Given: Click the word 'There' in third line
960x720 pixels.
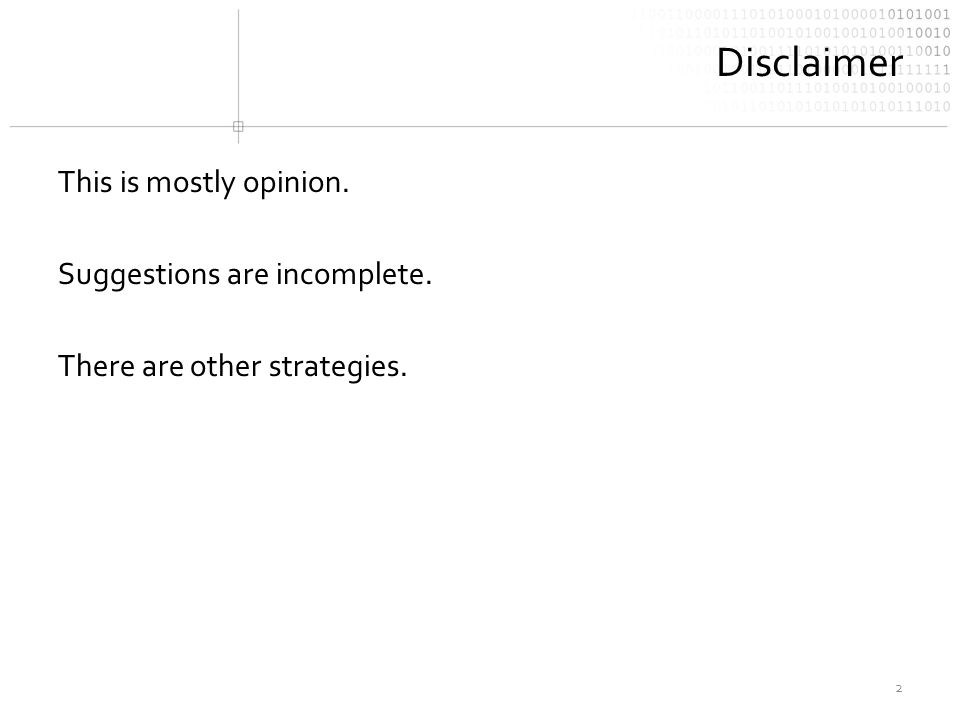Looking at the screenshot, I should 96,366.
